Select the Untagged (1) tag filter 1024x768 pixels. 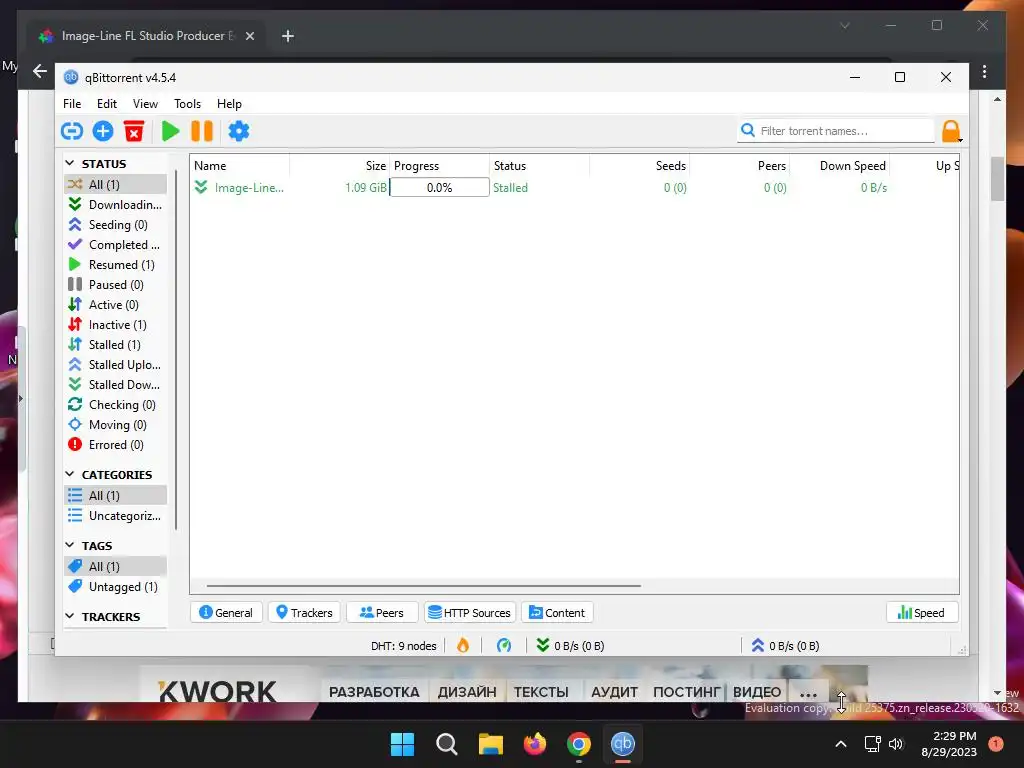point(116,587)
